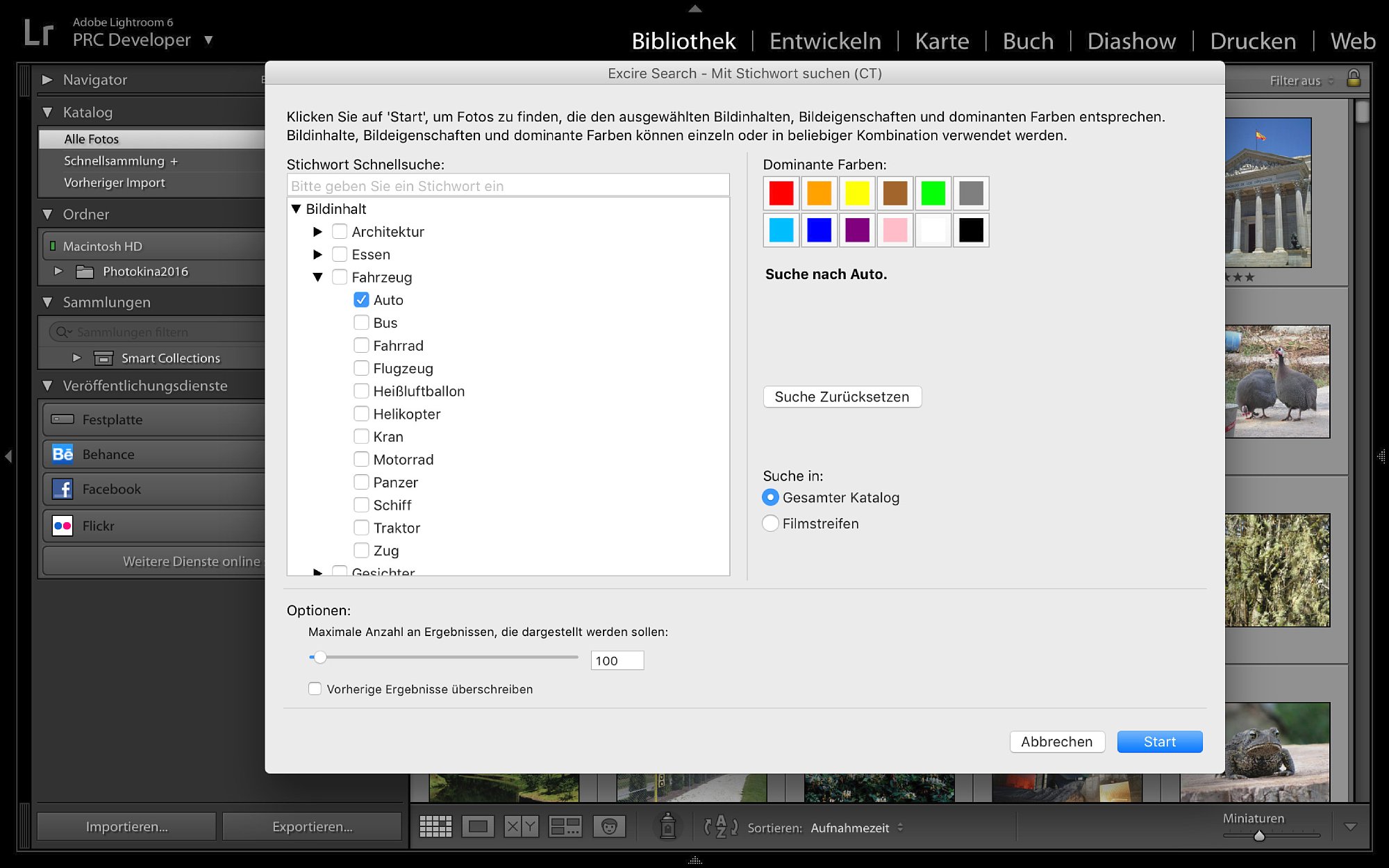Click the Smart Collections set icon
1389x868 pixels.
(x=103, y=358)
